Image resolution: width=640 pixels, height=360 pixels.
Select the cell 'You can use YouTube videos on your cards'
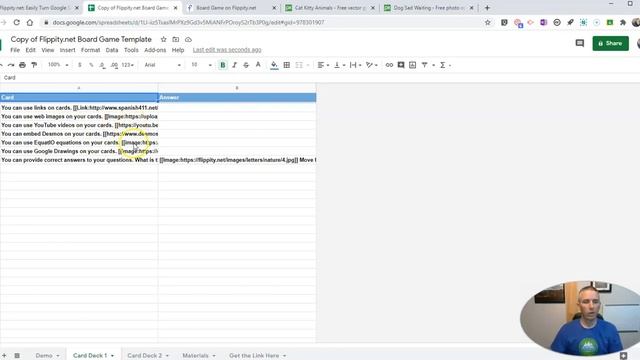click(x=79, y=125)
